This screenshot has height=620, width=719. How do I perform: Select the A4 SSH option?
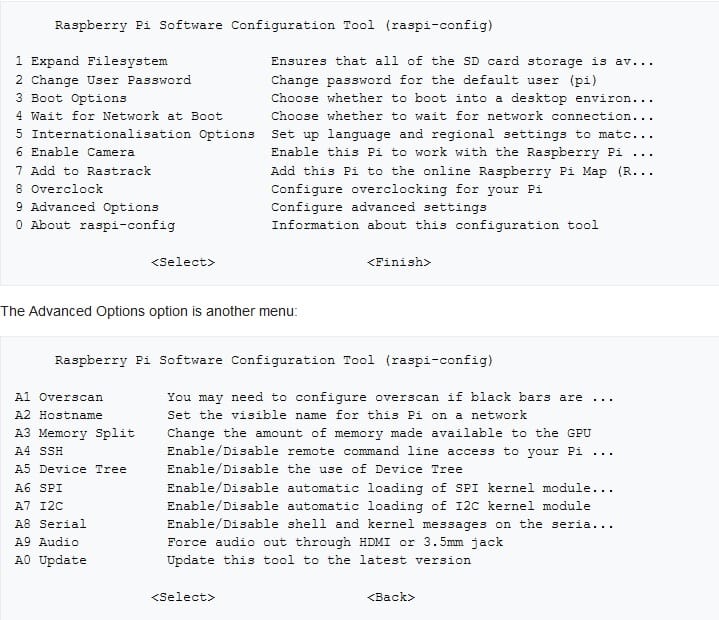pos(39,451)
